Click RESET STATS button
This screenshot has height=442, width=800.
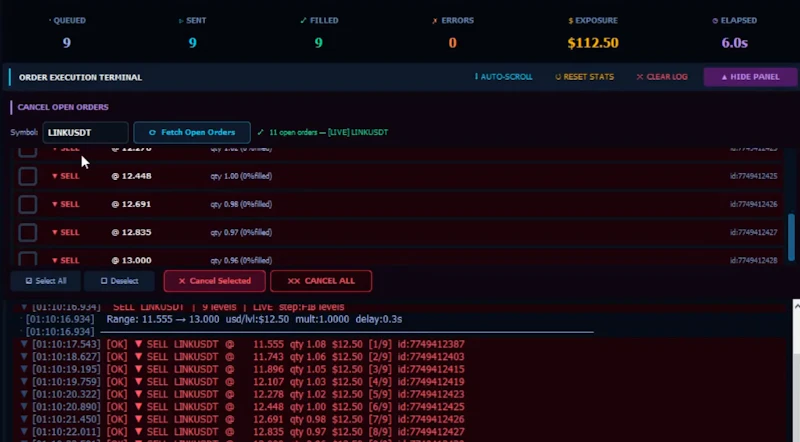pyautogui.click(x=584, y=77)
